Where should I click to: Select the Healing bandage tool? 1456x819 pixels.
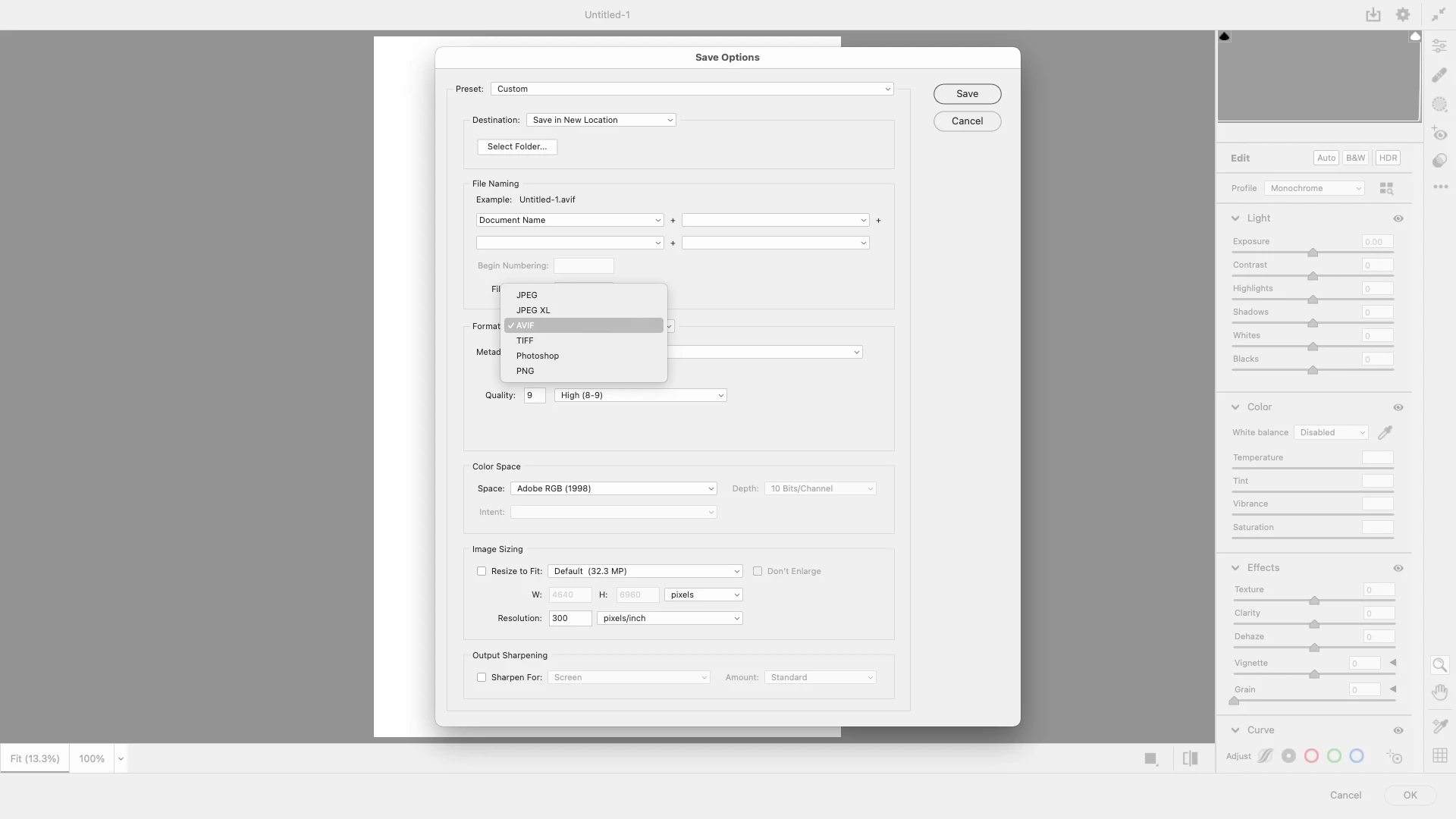(1439, 75)
